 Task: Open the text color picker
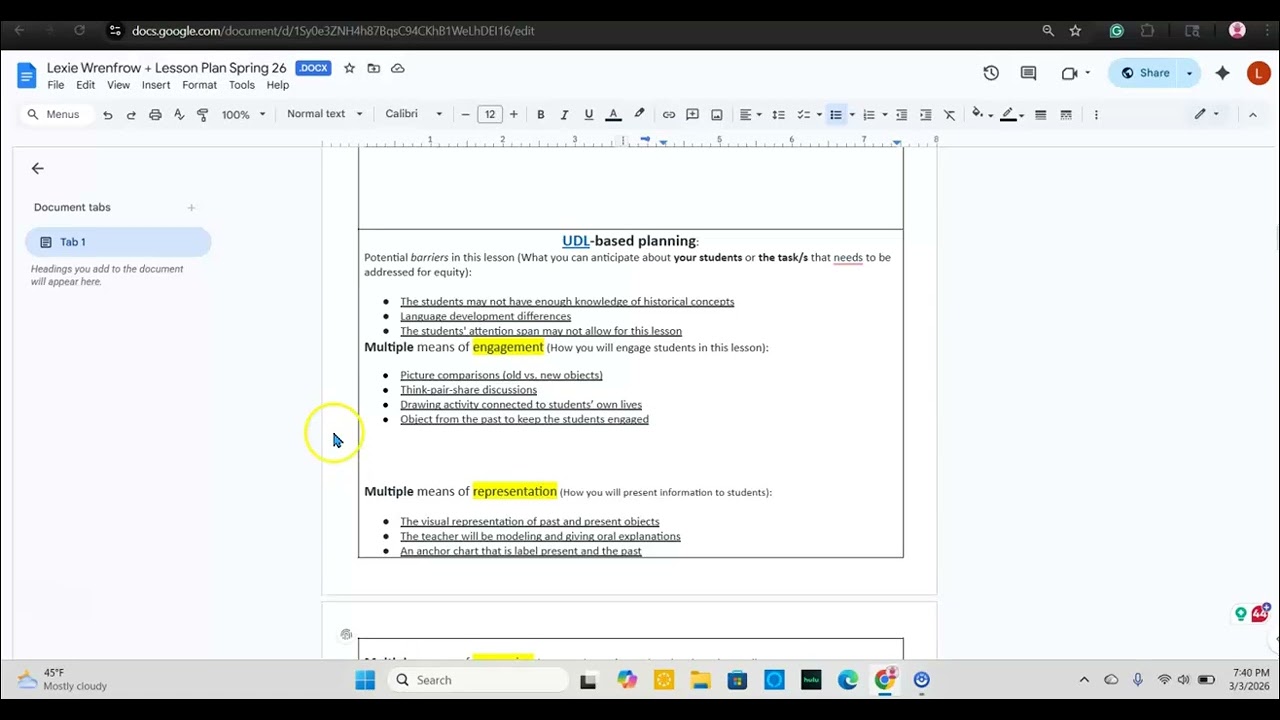point(614,115)
